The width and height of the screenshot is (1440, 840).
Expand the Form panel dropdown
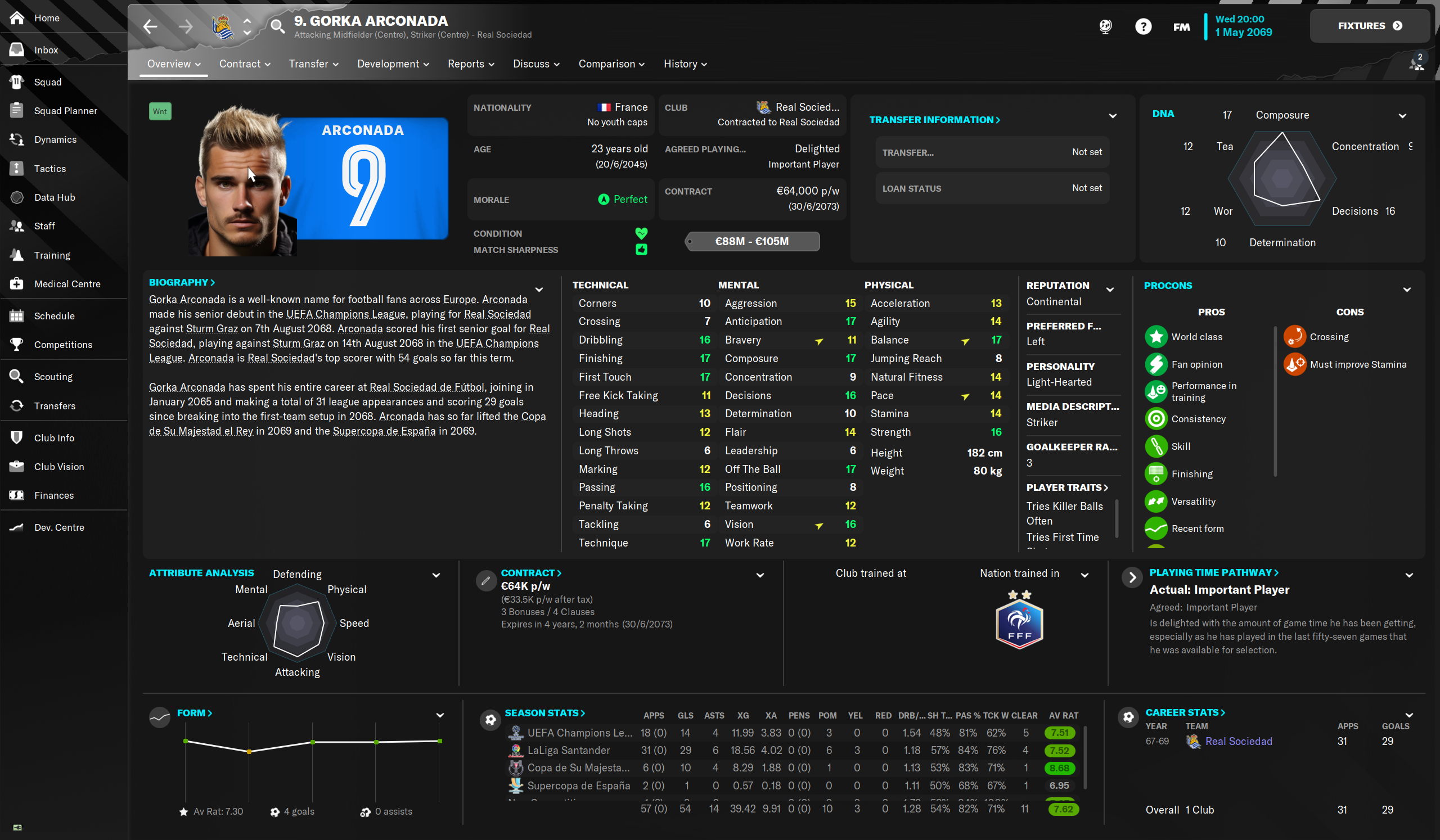[440, 715]
